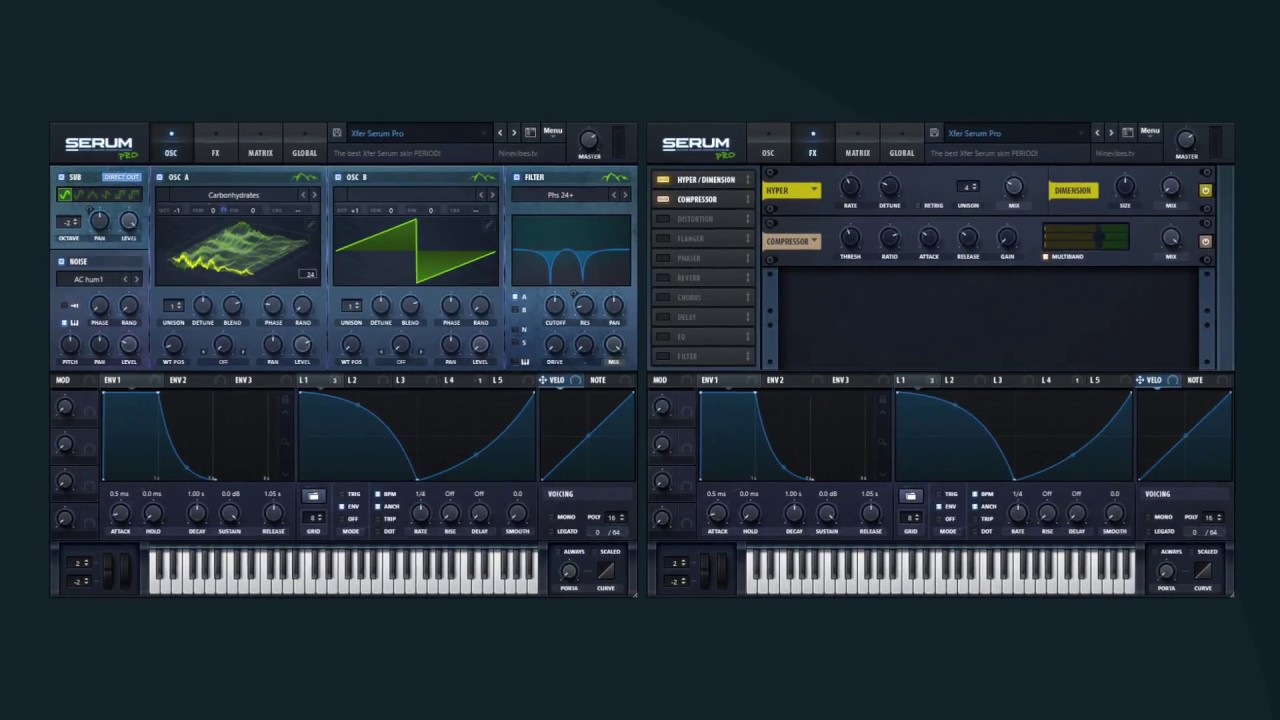Open preset browser icon in right Serum window
Image resolution: width=1280 pixels, height=720 pixels.
click(x=1128, y=132)
